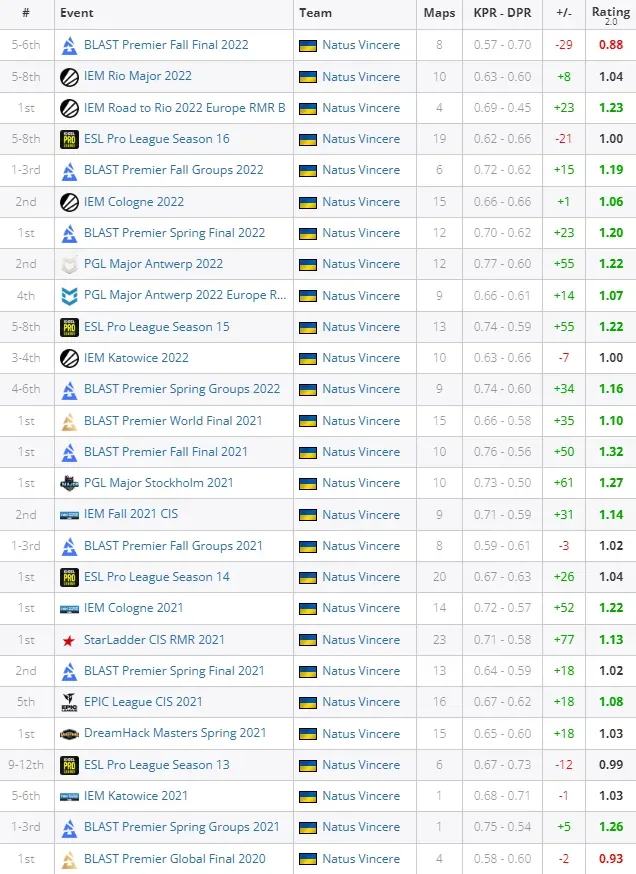Click 4th placement in Antwerp Europe RMR row
Screen dimensions: 636x874
26,295
